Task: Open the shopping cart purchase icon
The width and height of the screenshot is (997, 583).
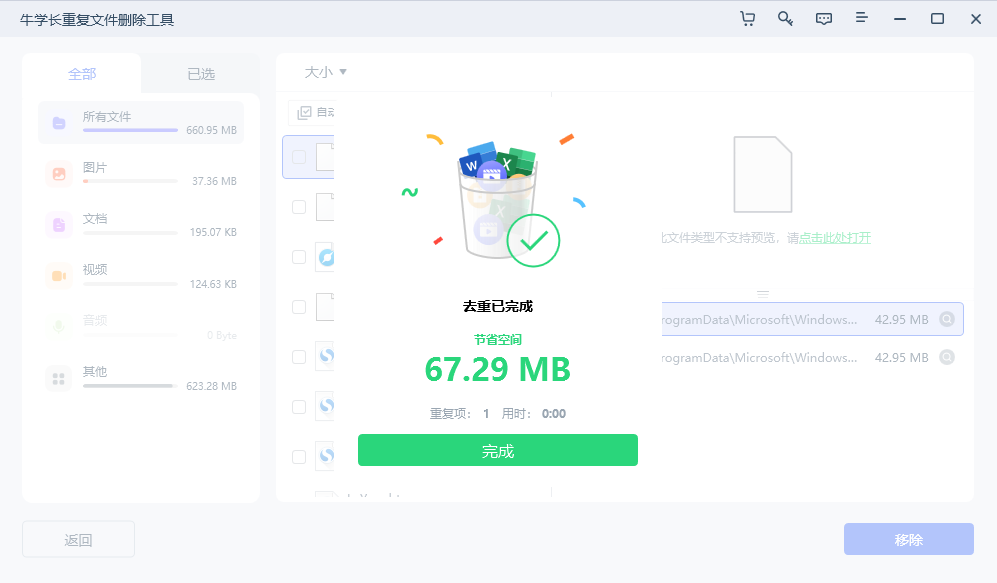Action: point(747,19)
